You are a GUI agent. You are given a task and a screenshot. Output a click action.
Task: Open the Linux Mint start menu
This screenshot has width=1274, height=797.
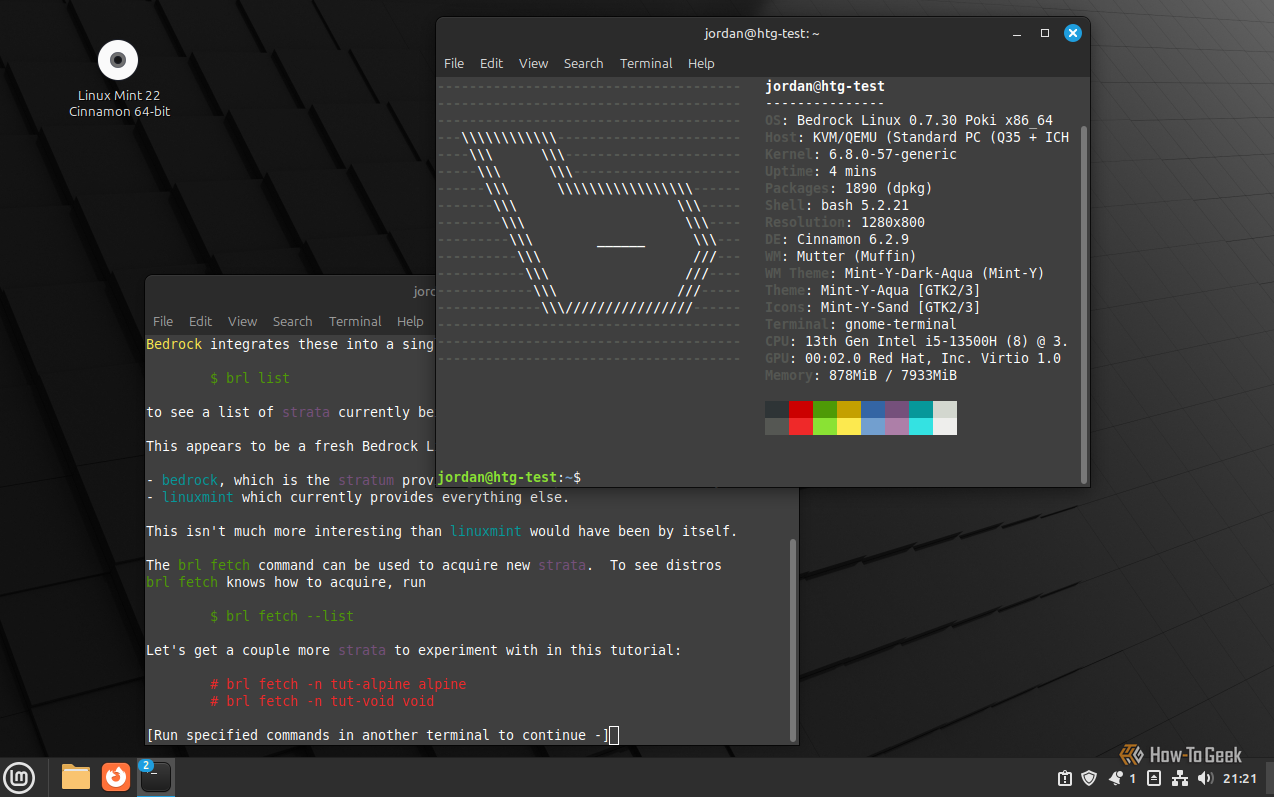point(20,777)
